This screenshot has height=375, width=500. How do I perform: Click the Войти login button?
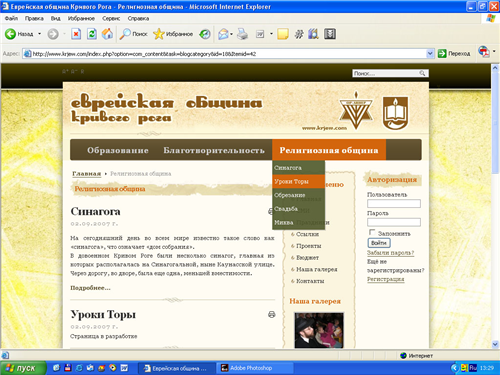pyautogui.click(x=379, y=243)
